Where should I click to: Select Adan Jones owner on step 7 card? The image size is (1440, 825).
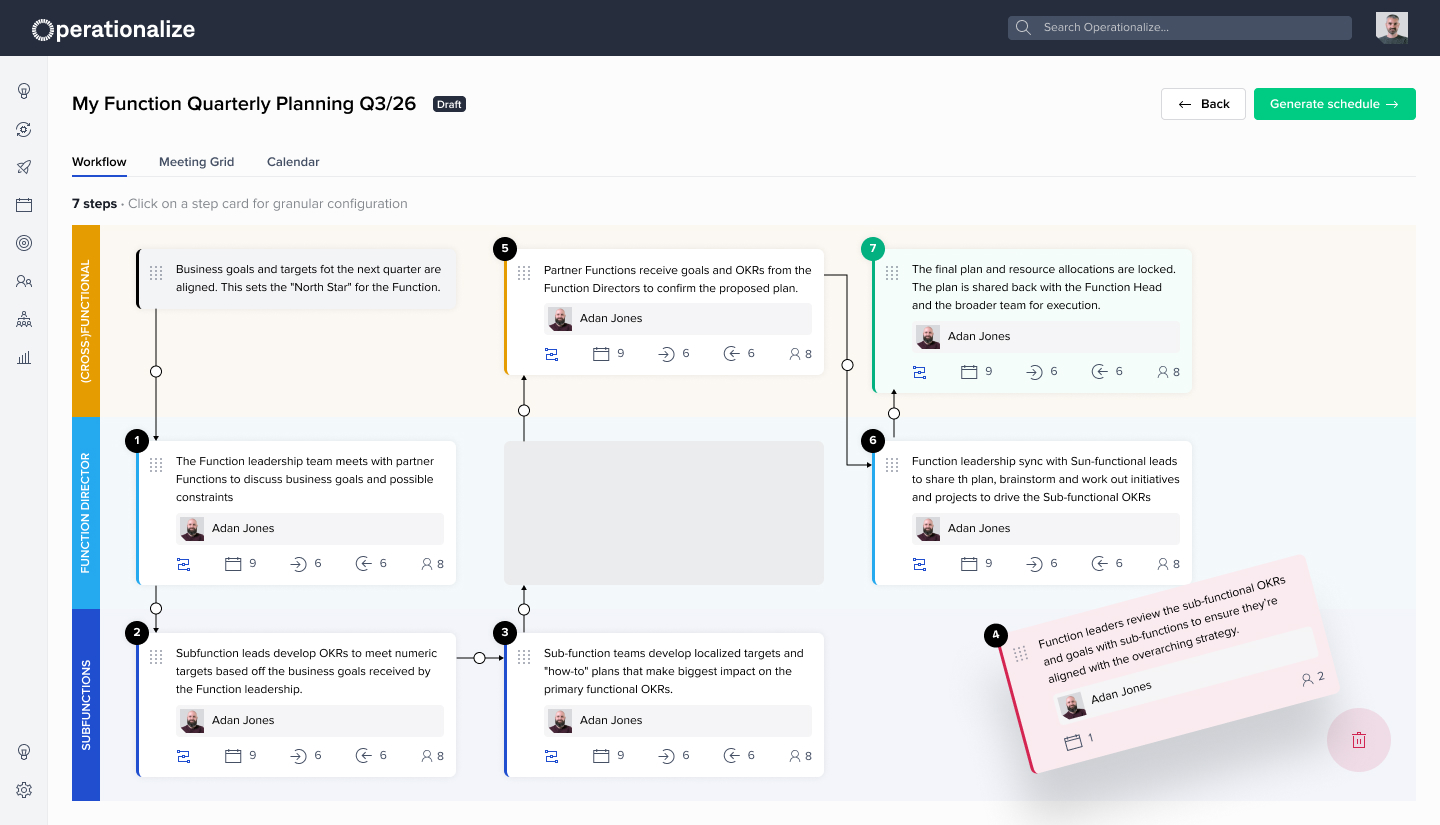[1045, 336]
